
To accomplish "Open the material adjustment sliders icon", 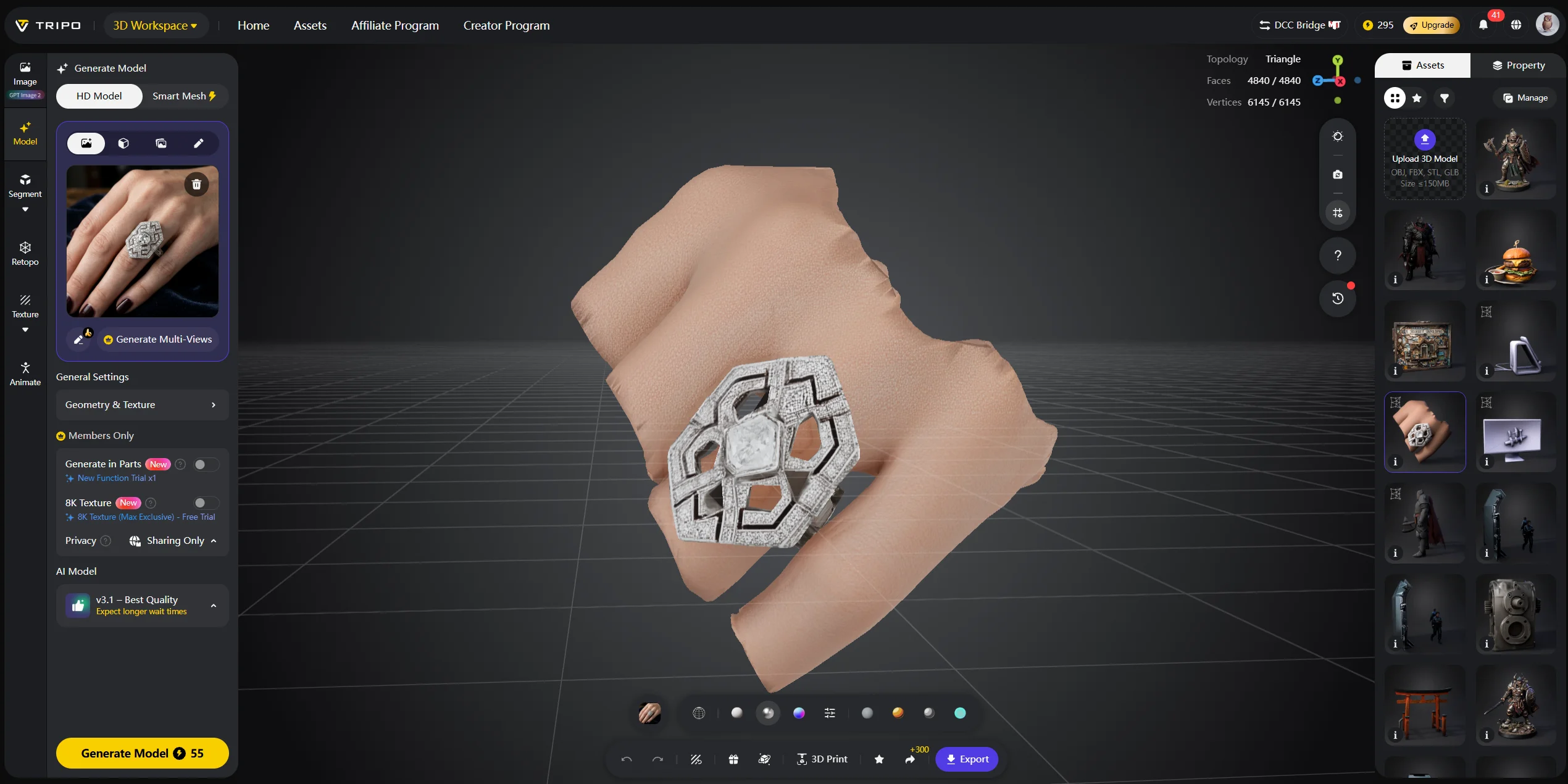I will pos(830,713).
